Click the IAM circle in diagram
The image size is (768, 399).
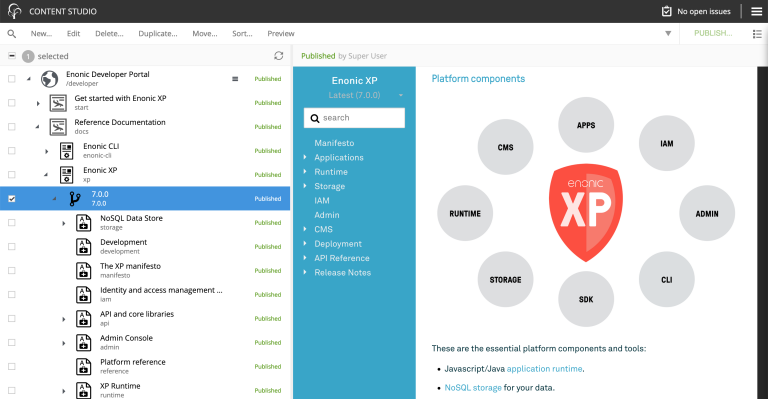pos(667,143)
